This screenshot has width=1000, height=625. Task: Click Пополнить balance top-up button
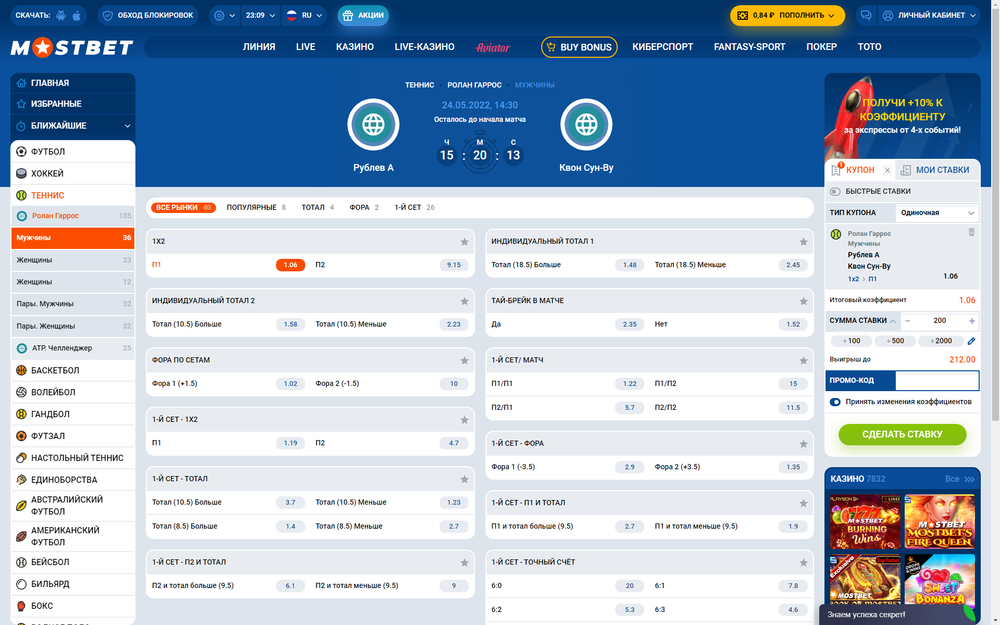tap(787, 15)
